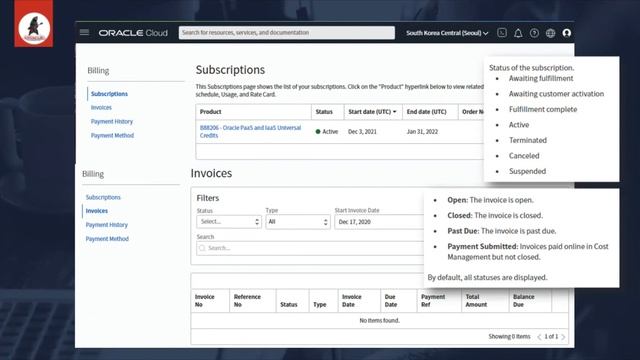
Task: Open the notifications bell
Action: (518, 33)
